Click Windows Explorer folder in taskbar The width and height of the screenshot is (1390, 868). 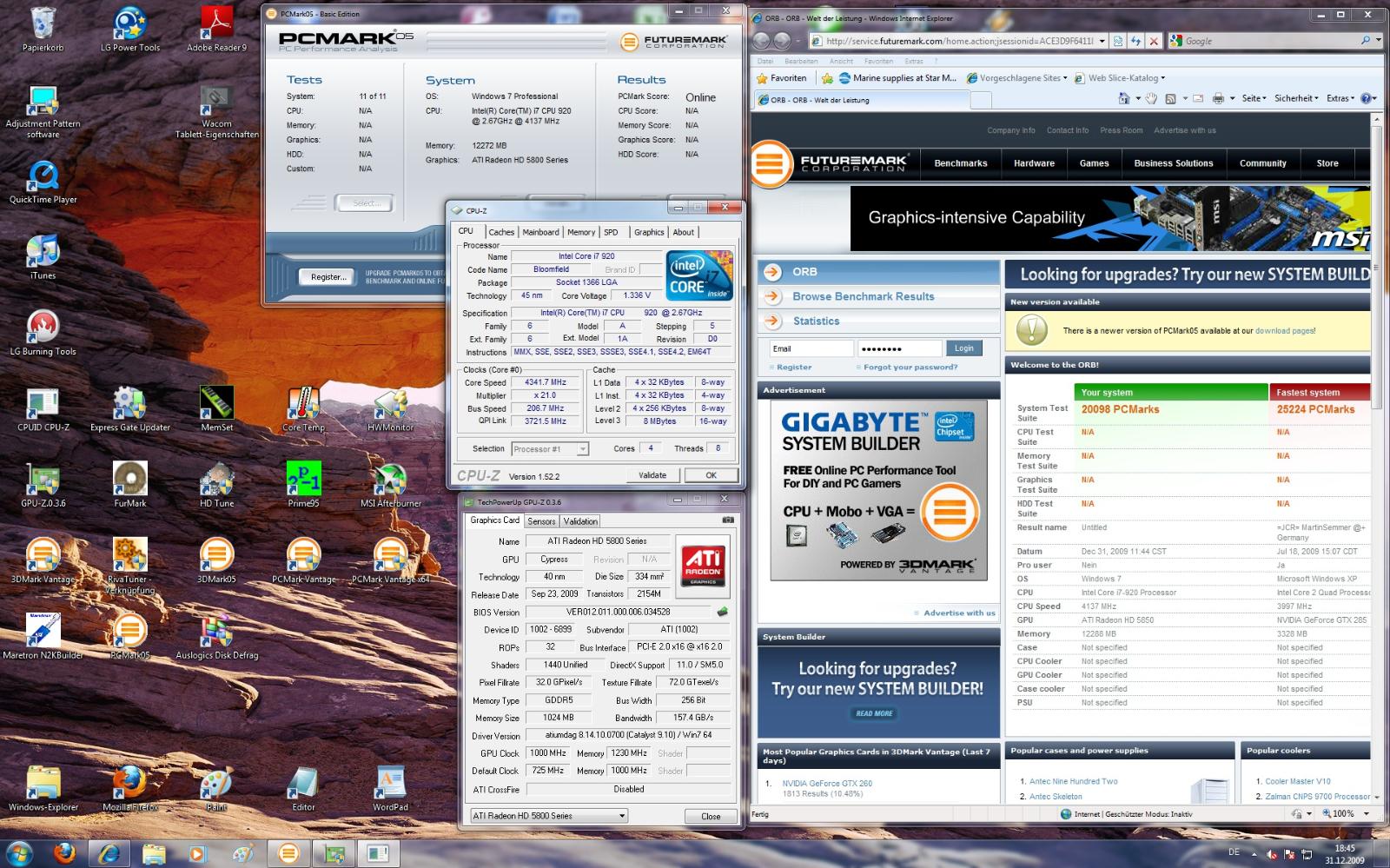(154, 853)
